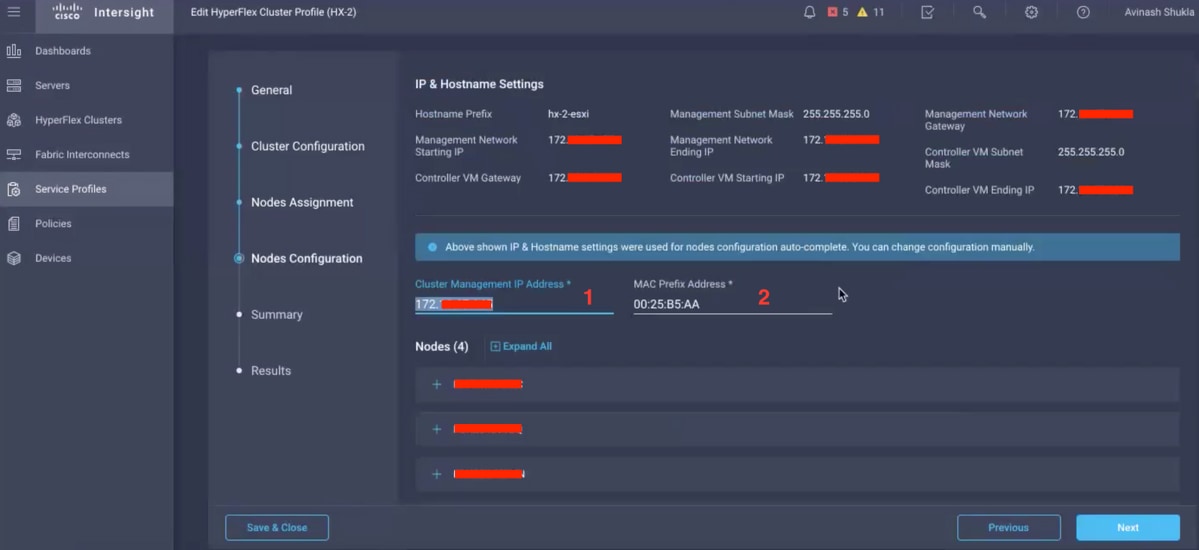Select the Nodes Configuration step
Screen dimensions: 1199x550
307,259
